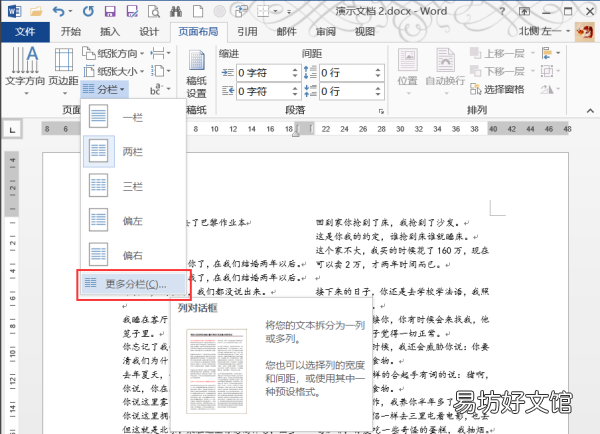Click the Save As disk-with-pencil icon
The width and height of the screenshot is (600, 434).
coord(132,11)
